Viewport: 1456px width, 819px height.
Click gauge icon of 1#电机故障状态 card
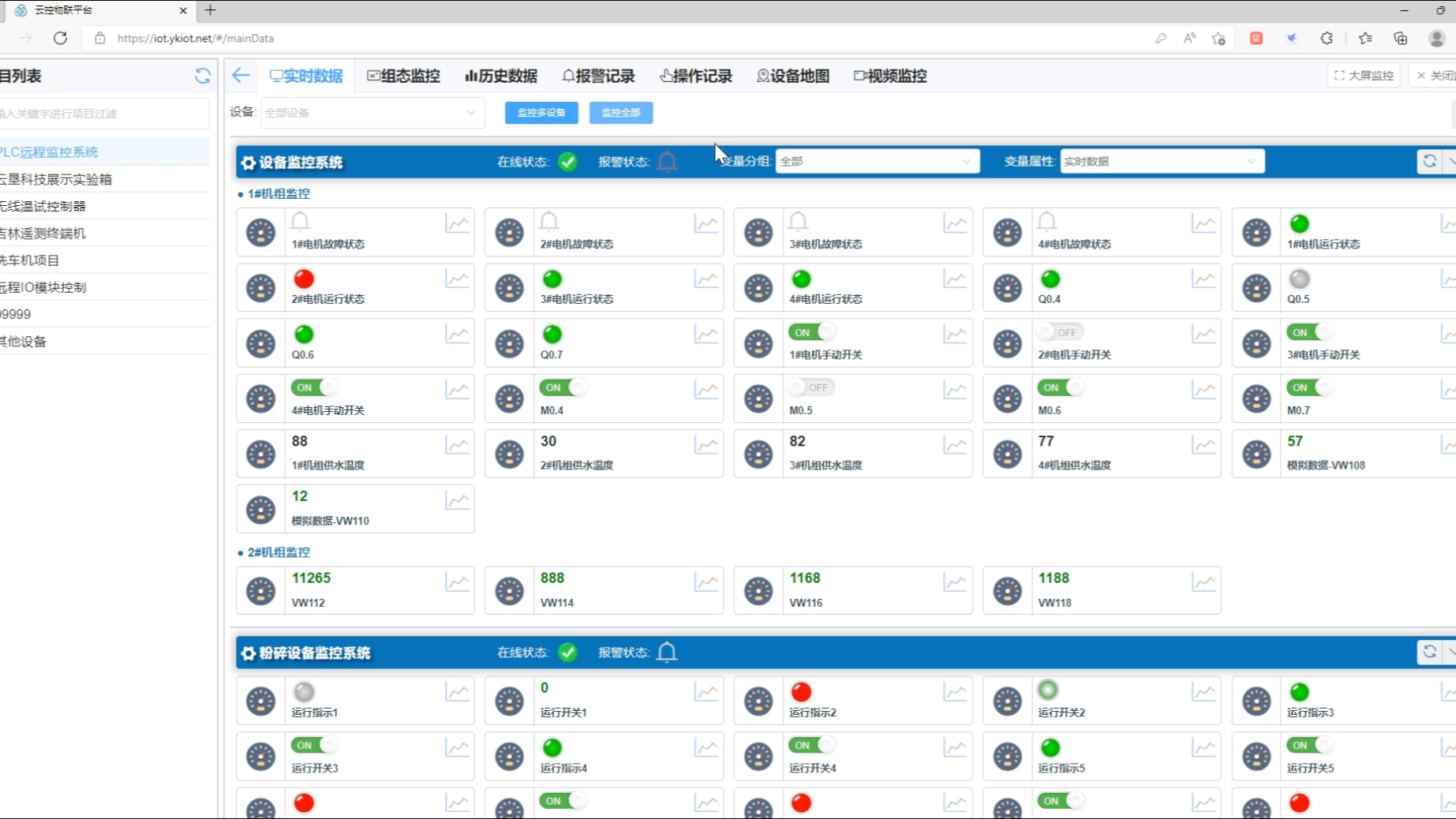(x=260, y=233)
